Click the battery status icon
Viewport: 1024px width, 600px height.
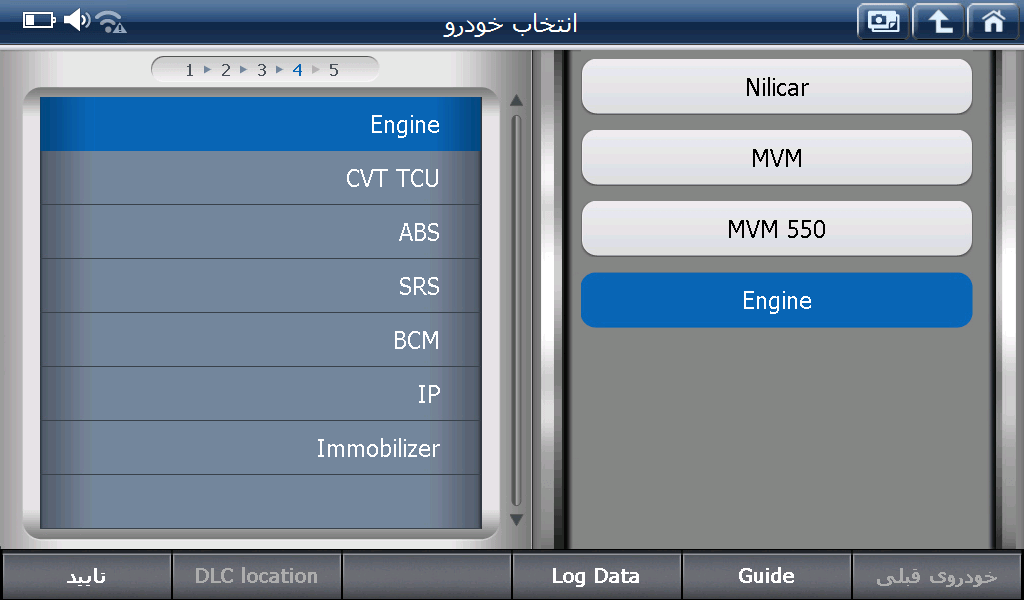(39, 20)
